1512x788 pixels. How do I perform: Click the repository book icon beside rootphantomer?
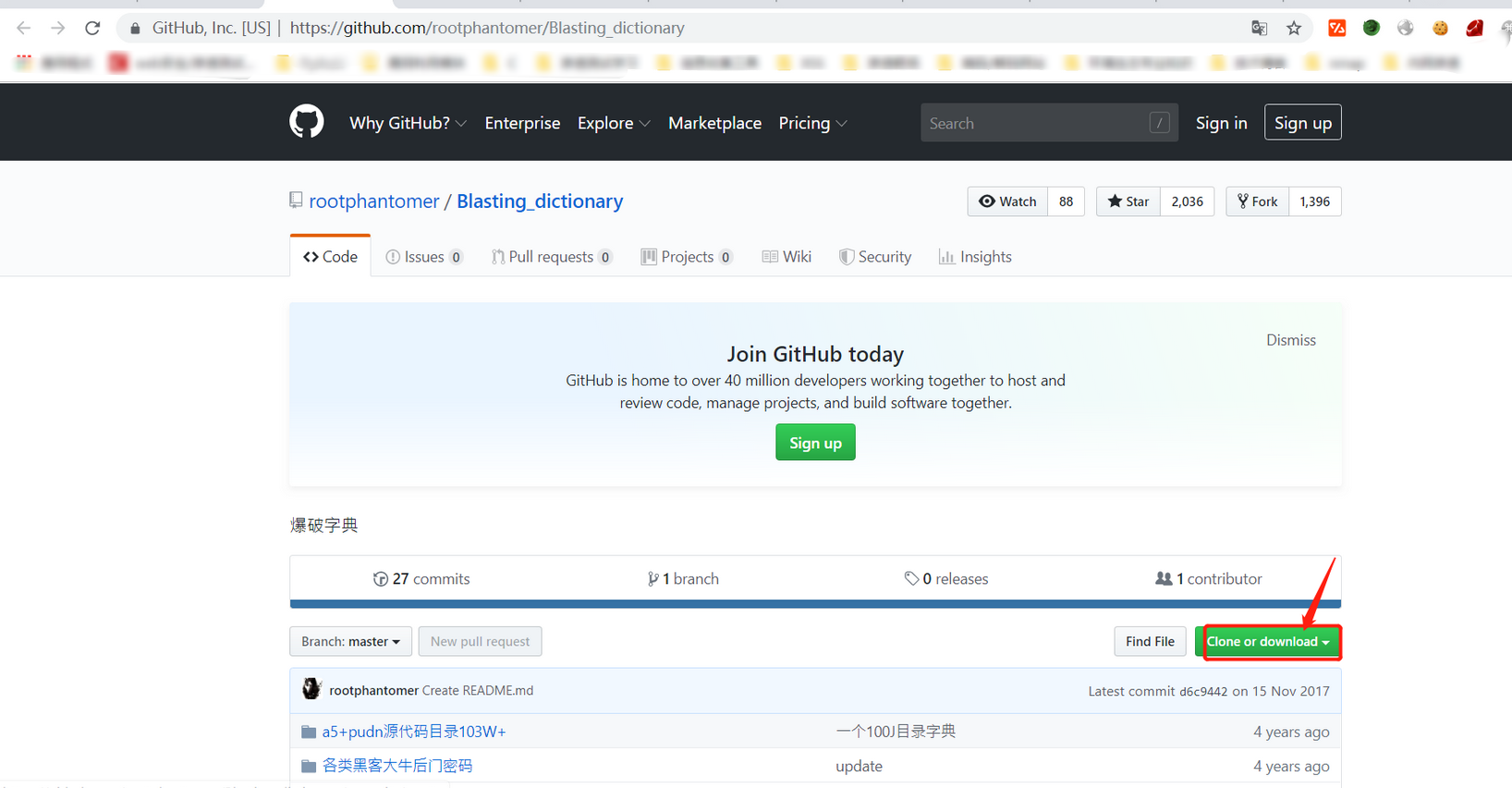click(296, 200)
